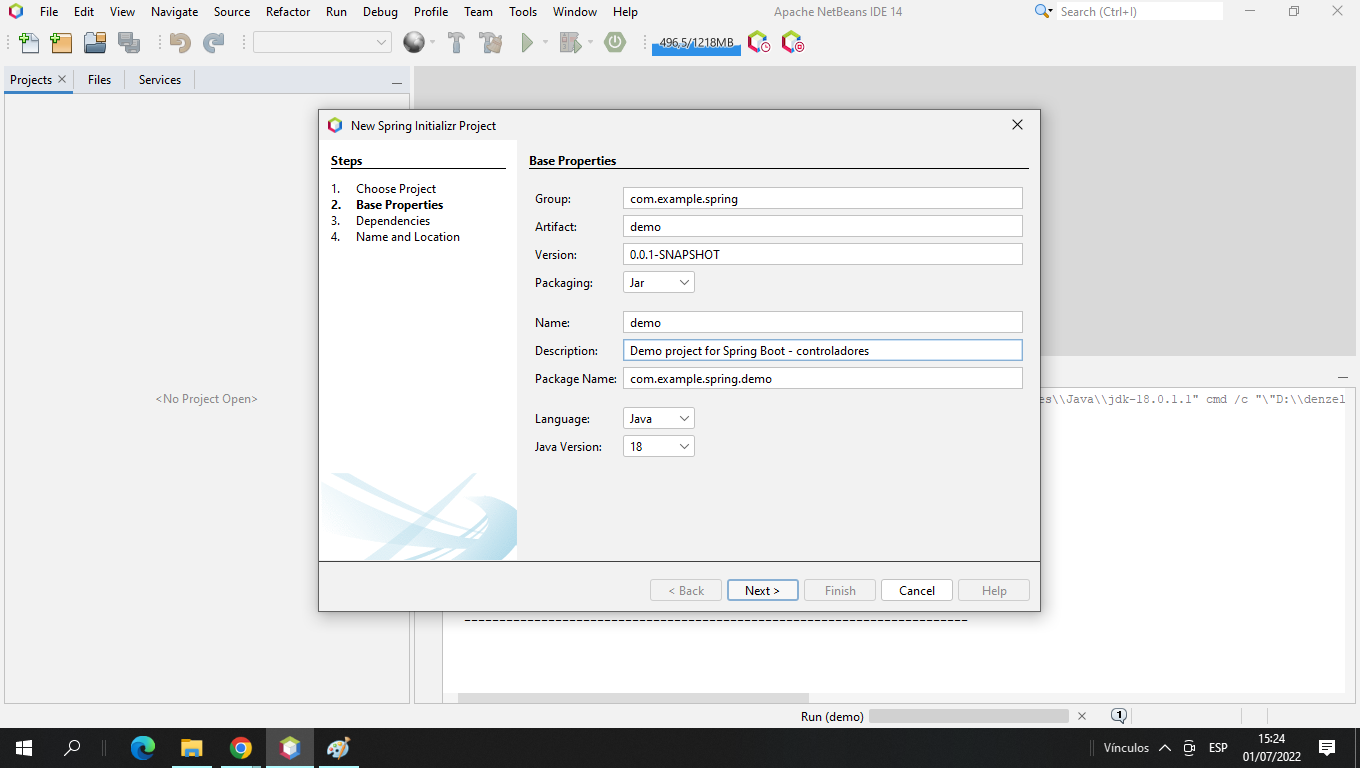Click the memory usage bar to collect garbage

point(696,43)
